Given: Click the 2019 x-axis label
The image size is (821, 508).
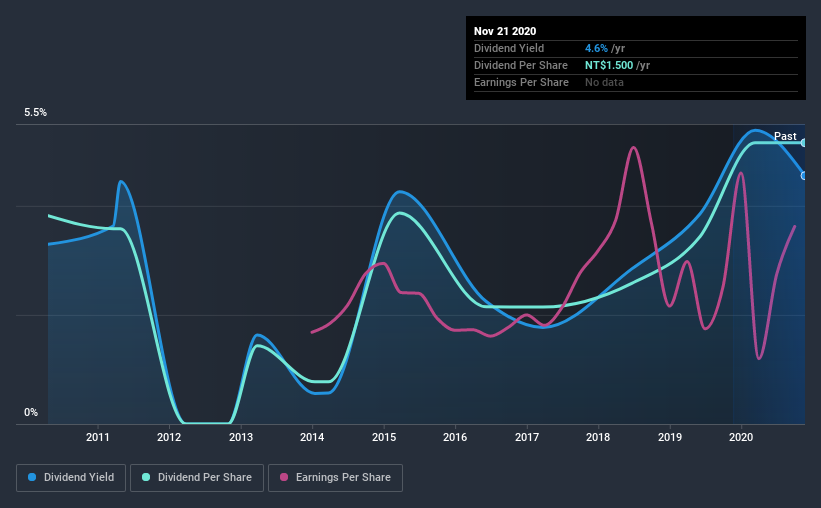Looking at the screenshot, I should (x=670, y=437).
